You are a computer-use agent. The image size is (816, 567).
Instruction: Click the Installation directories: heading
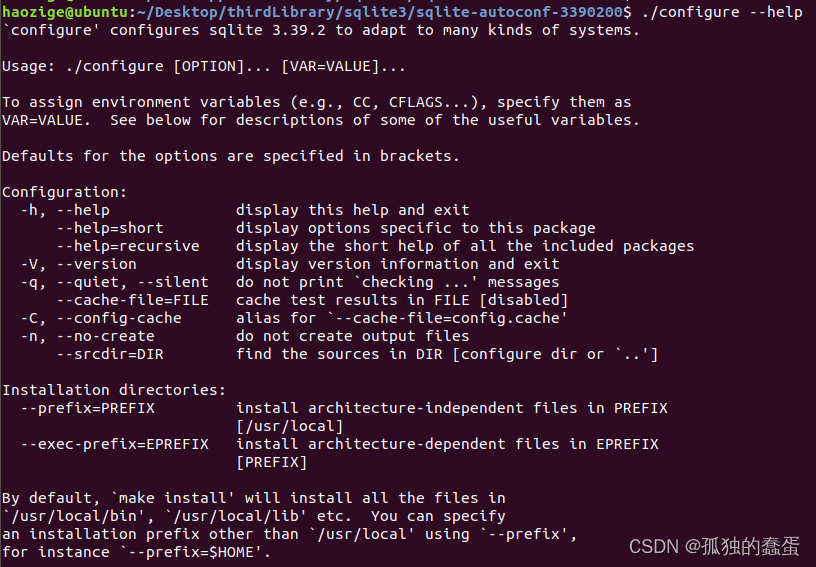114,390
